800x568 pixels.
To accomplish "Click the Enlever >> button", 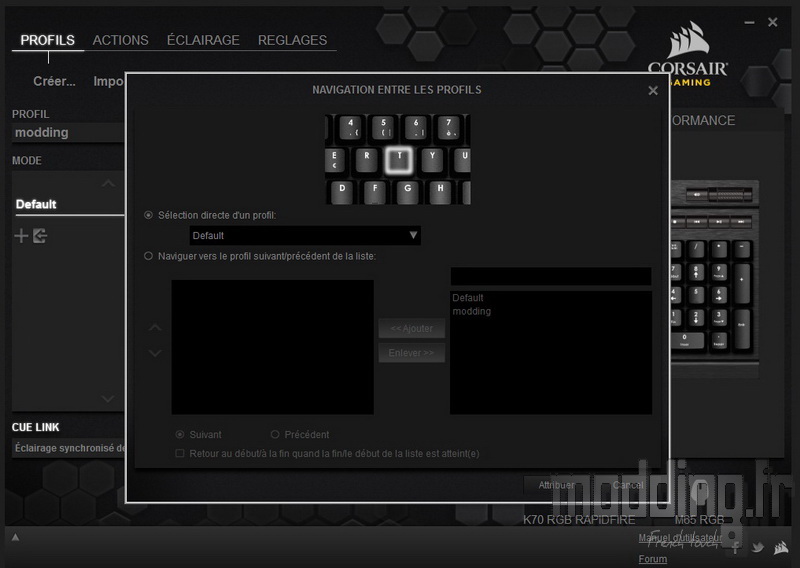I will [x=411, y=353].
